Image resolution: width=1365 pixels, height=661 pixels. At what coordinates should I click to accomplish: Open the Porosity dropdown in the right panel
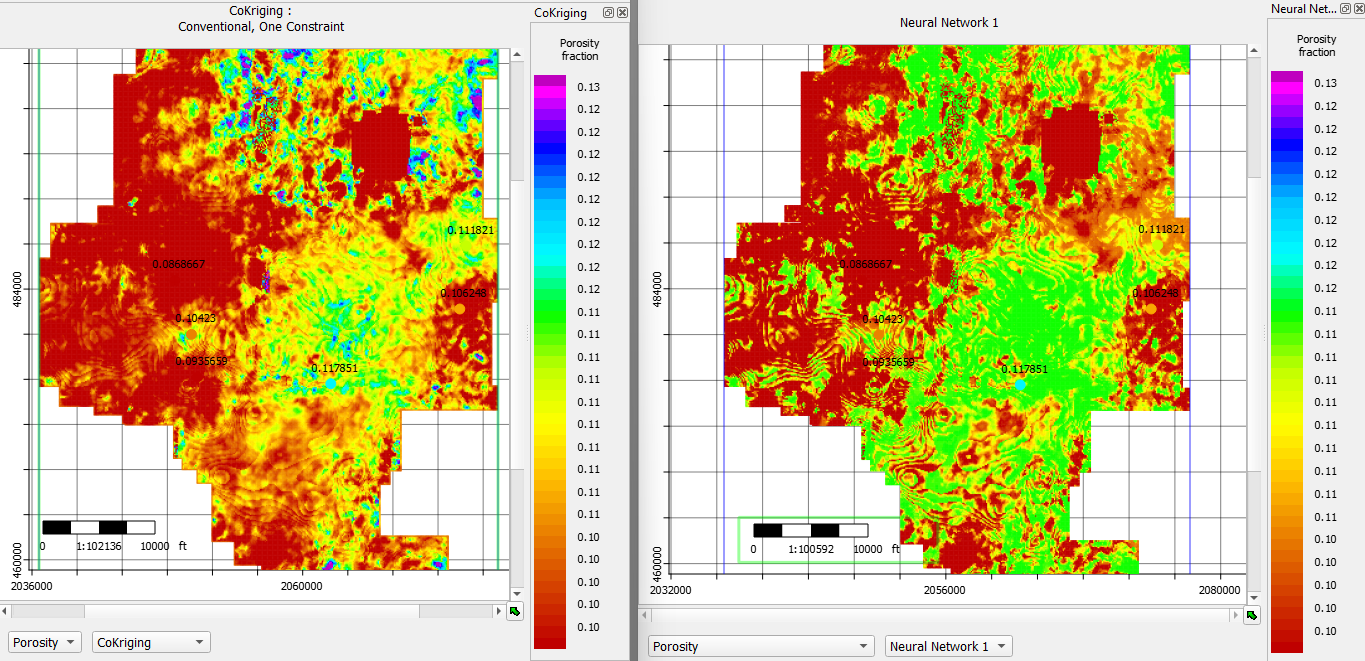760,646
